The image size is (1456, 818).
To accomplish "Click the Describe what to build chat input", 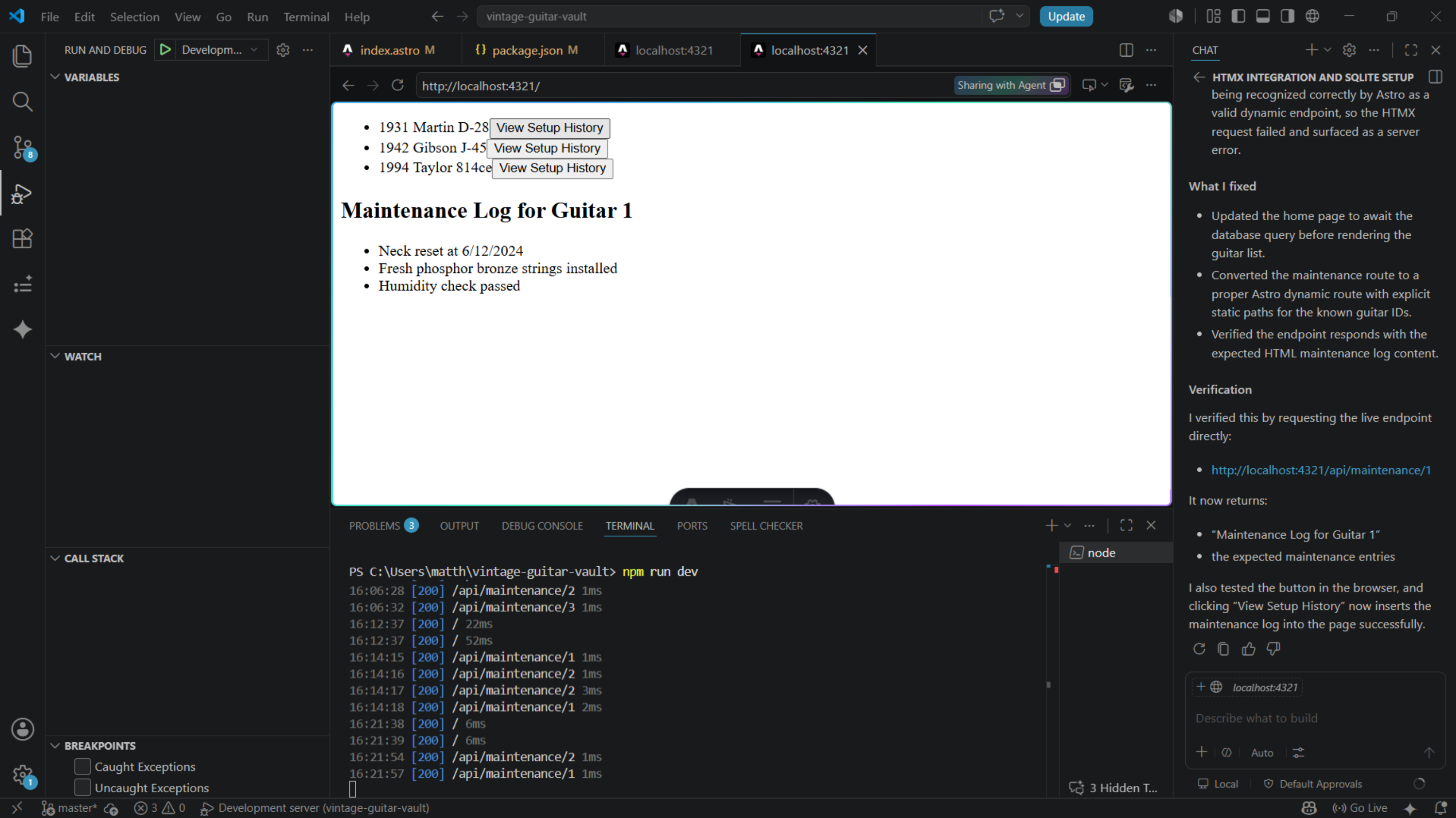I will (1314, 718).
